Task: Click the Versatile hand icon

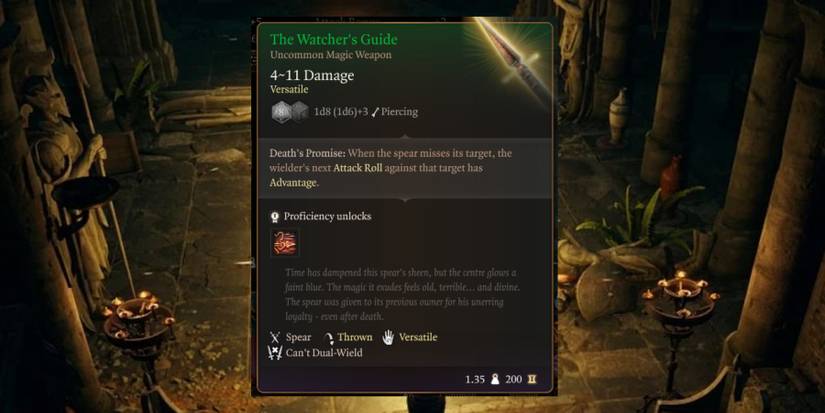Action: tap(388, 337)
